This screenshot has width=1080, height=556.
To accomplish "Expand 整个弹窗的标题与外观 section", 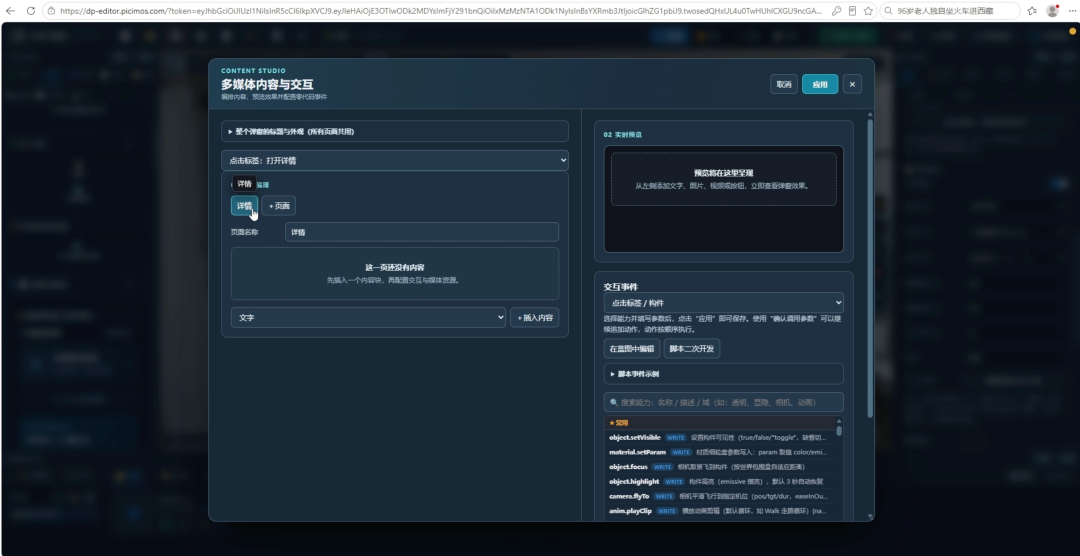I will [x=395, y=131].
